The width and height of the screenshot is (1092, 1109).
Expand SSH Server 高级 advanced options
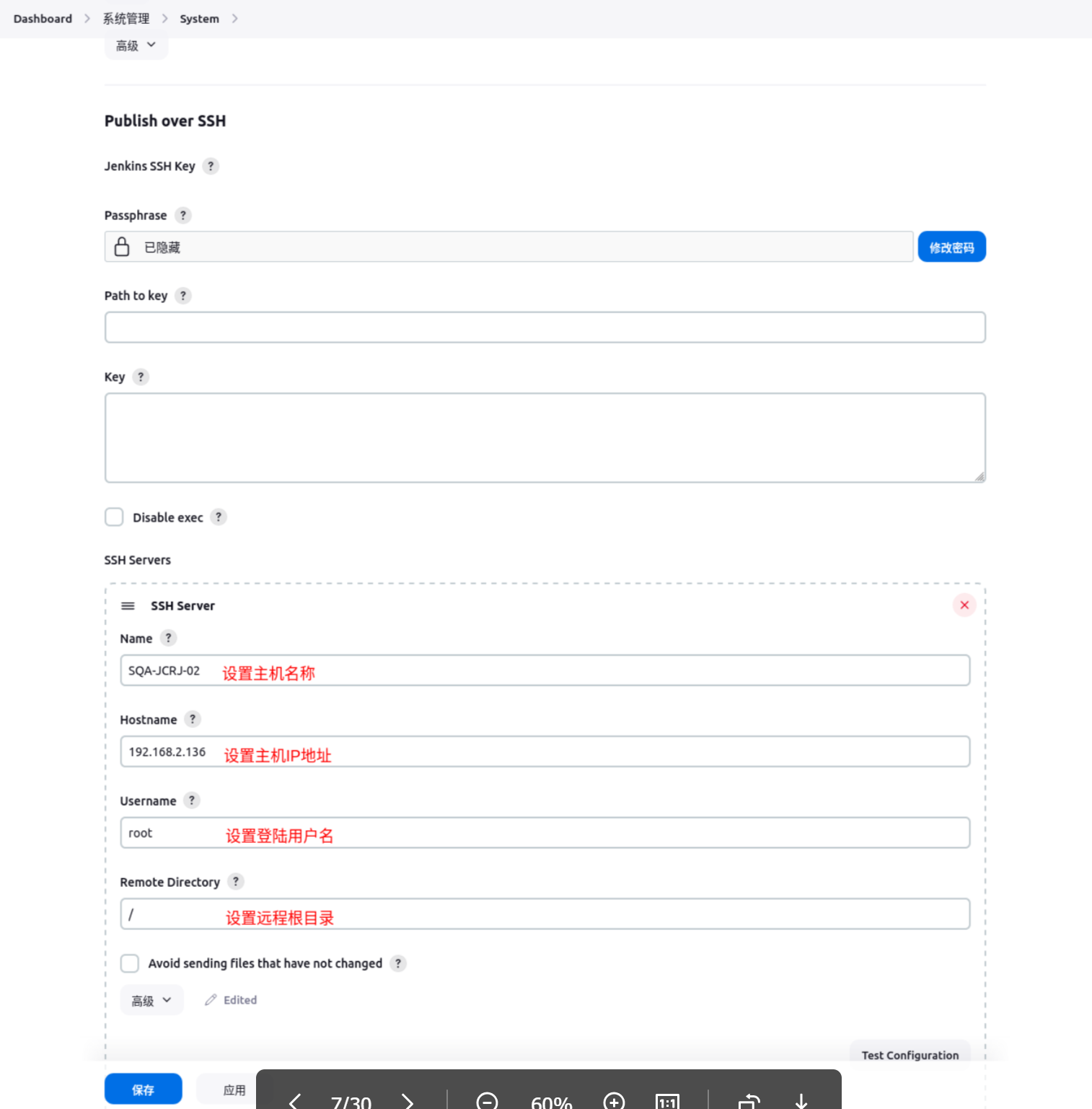coord(151,1000)
